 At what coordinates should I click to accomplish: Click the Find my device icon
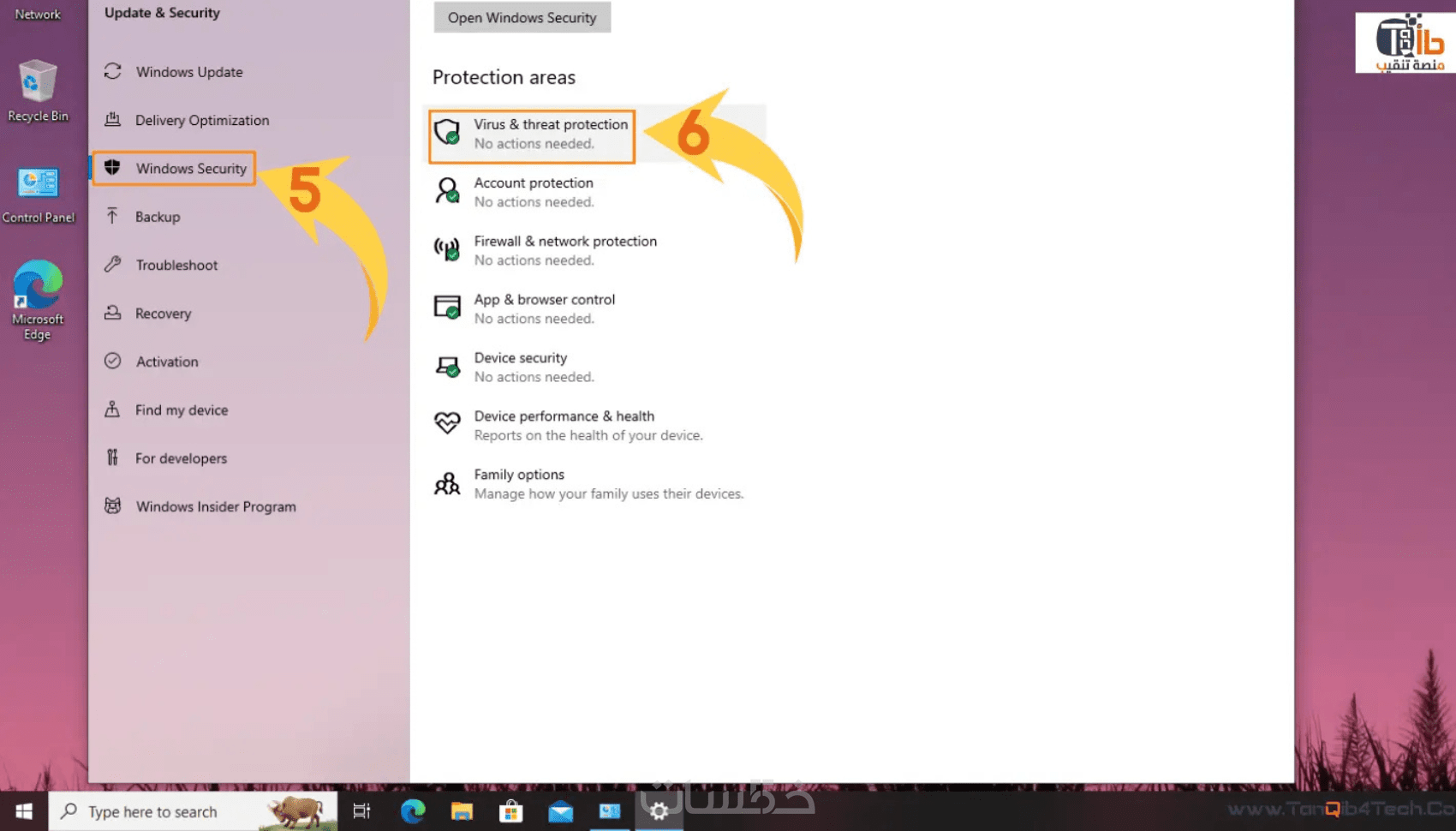[x=112, y=410]
